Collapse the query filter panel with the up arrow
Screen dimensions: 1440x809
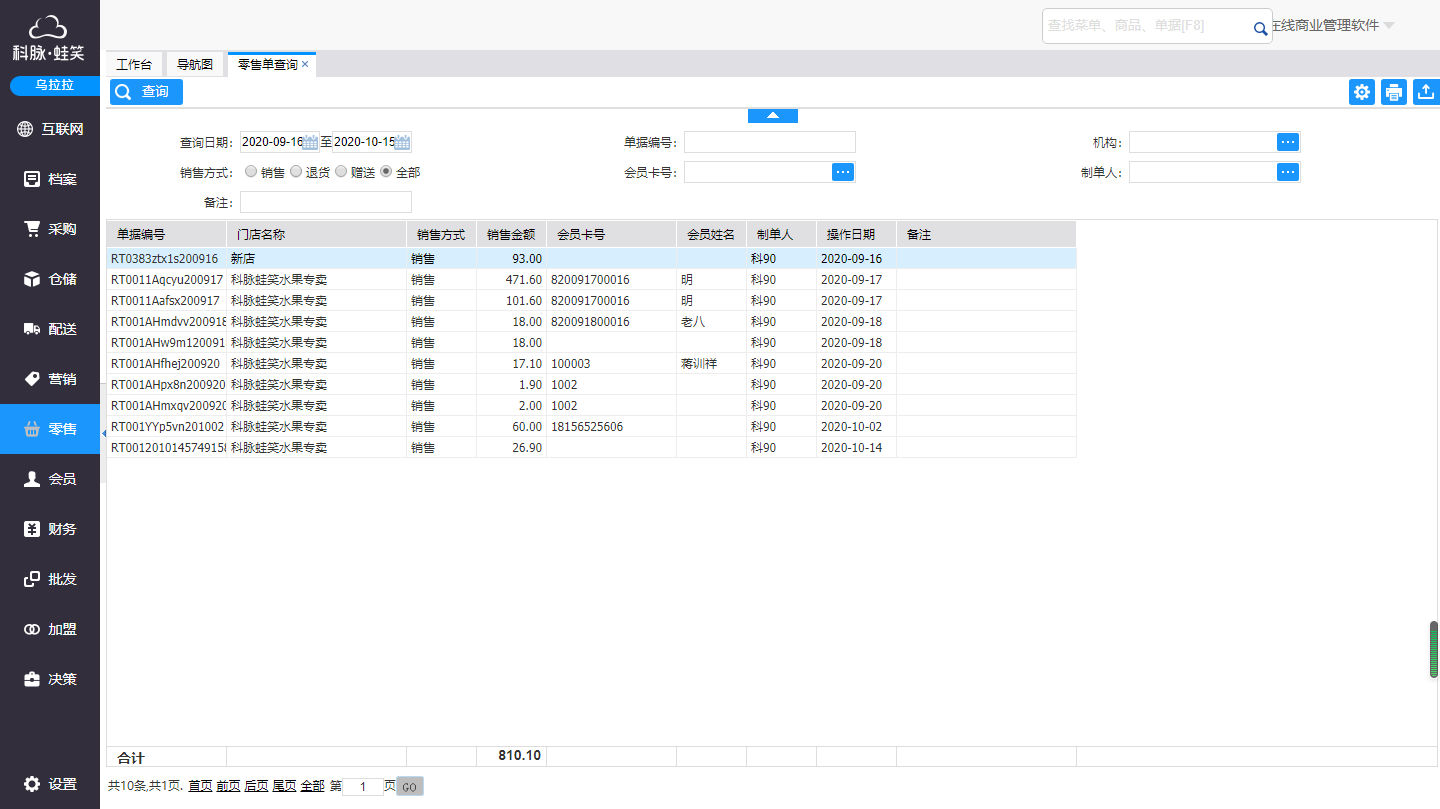click(x=773, y=116)
